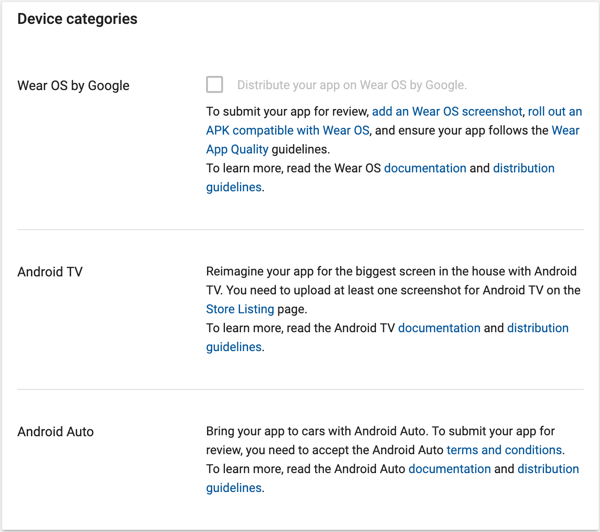Open the Android Auto documentation link
The width and height of the screenshot is (600, 532).
tap(450, 469)
